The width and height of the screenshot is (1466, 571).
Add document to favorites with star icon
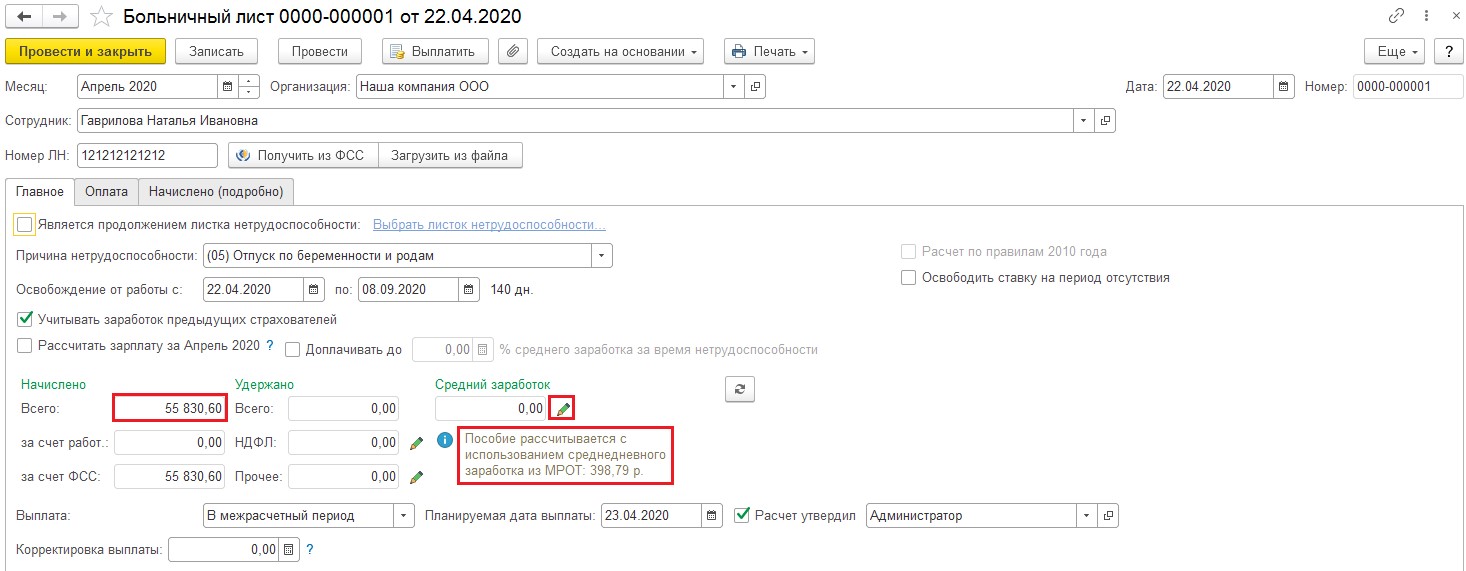101,17
